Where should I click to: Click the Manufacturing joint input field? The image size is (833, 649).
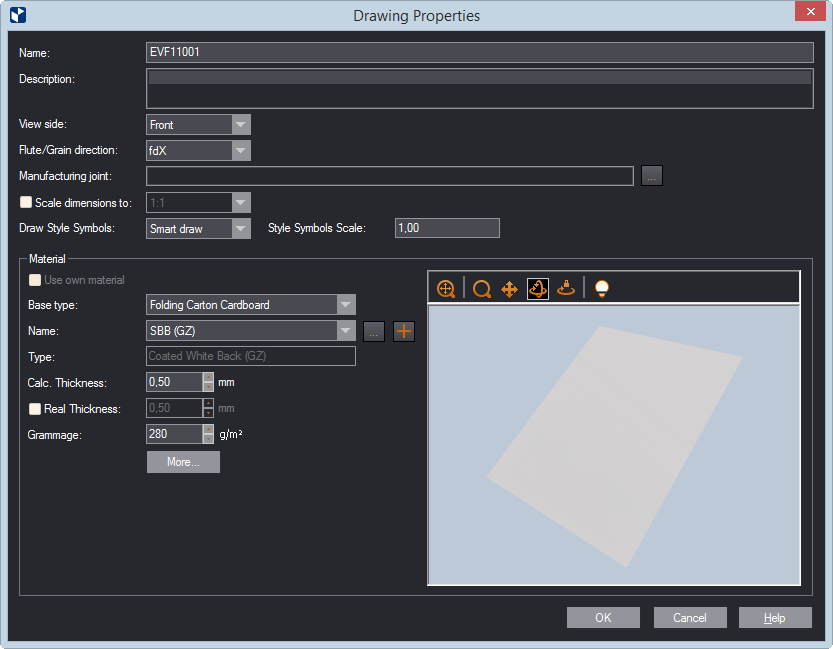pos(390,176)
